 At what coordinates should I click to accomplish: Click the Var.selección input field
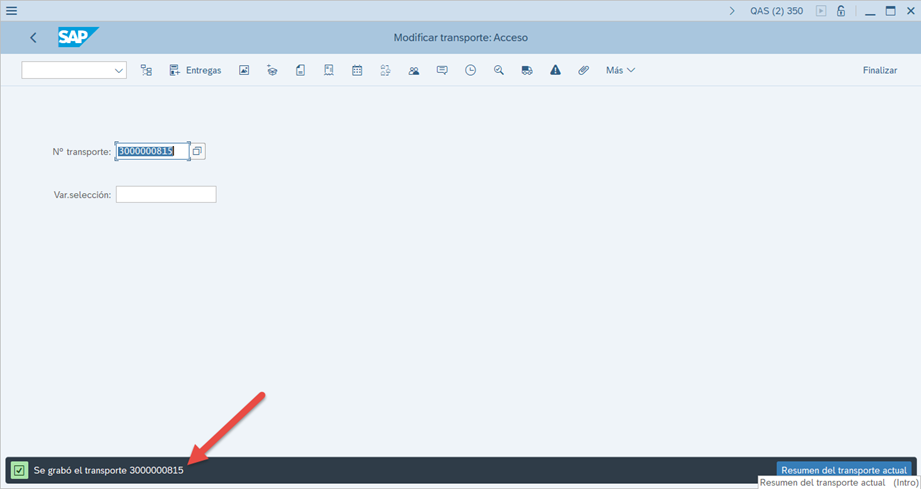tap(166, 195)
